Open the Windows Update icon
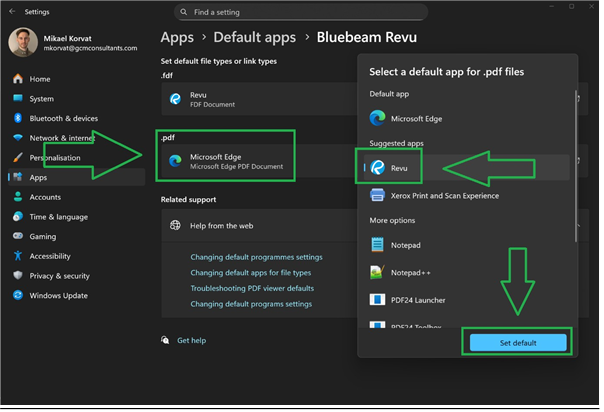The width and height of the screenshot is (604, 412). 18,295
